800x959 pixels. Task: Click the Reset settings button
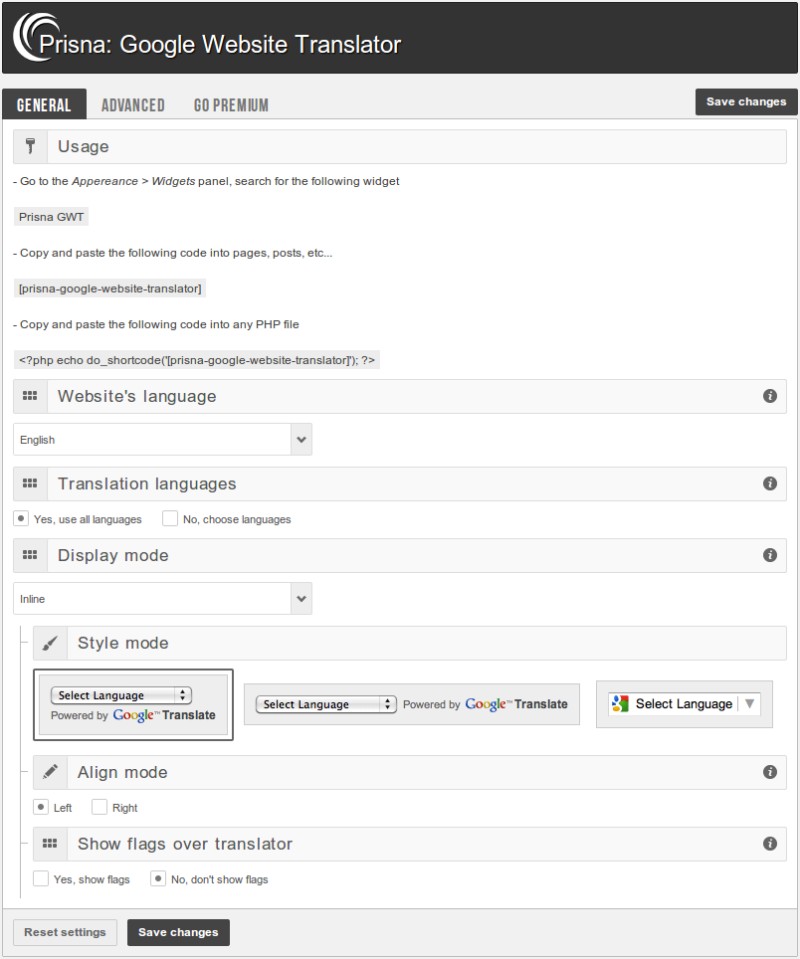[65, 932]
